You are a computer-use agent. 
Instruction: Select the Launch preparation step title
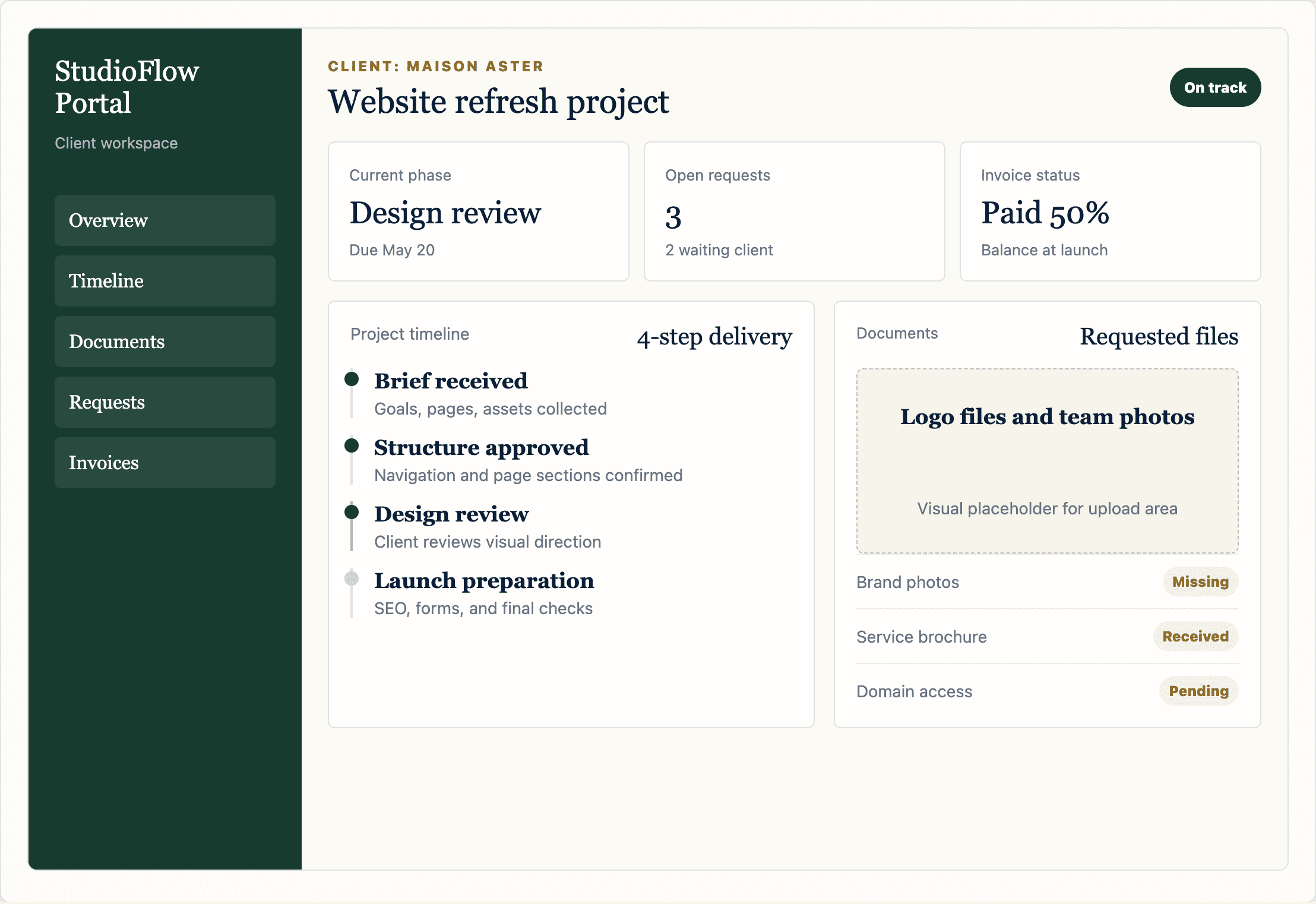[x=484, y=580]
